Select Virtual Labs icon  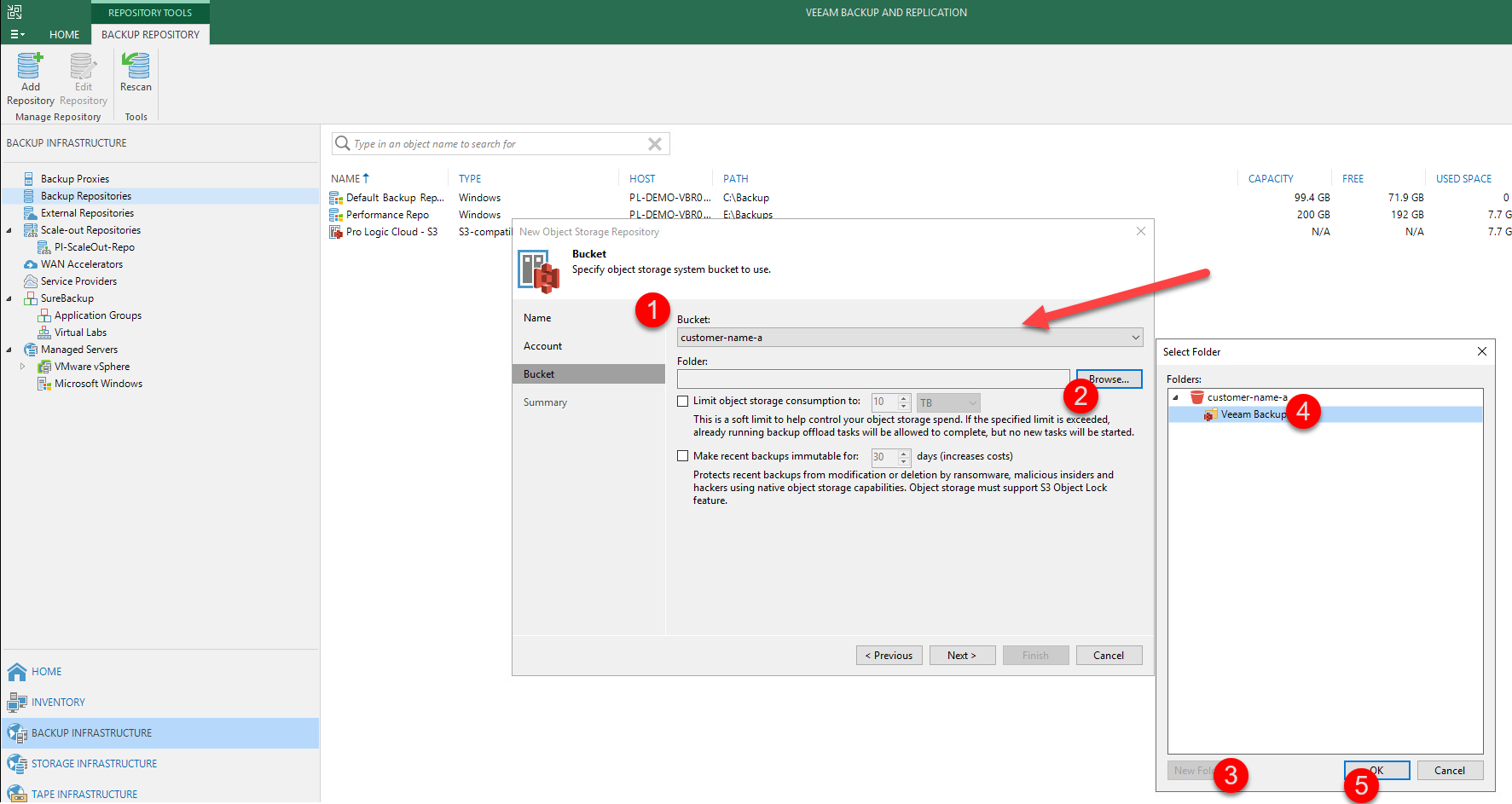(x=44, y=333)
